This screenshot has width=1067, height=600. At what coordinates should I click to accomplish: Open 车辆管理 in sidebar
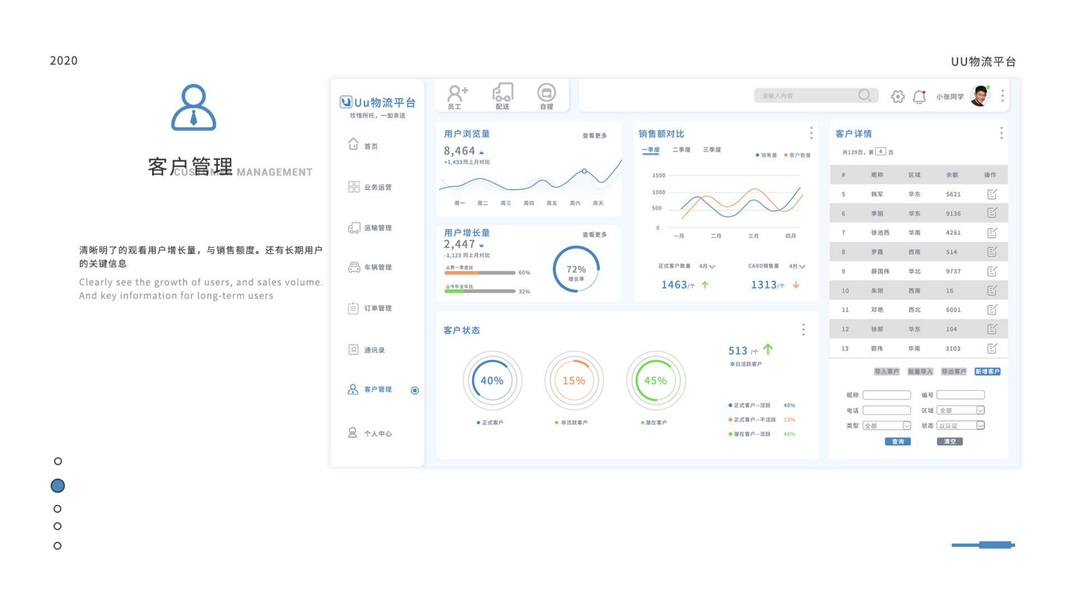(x=370, y=267)
